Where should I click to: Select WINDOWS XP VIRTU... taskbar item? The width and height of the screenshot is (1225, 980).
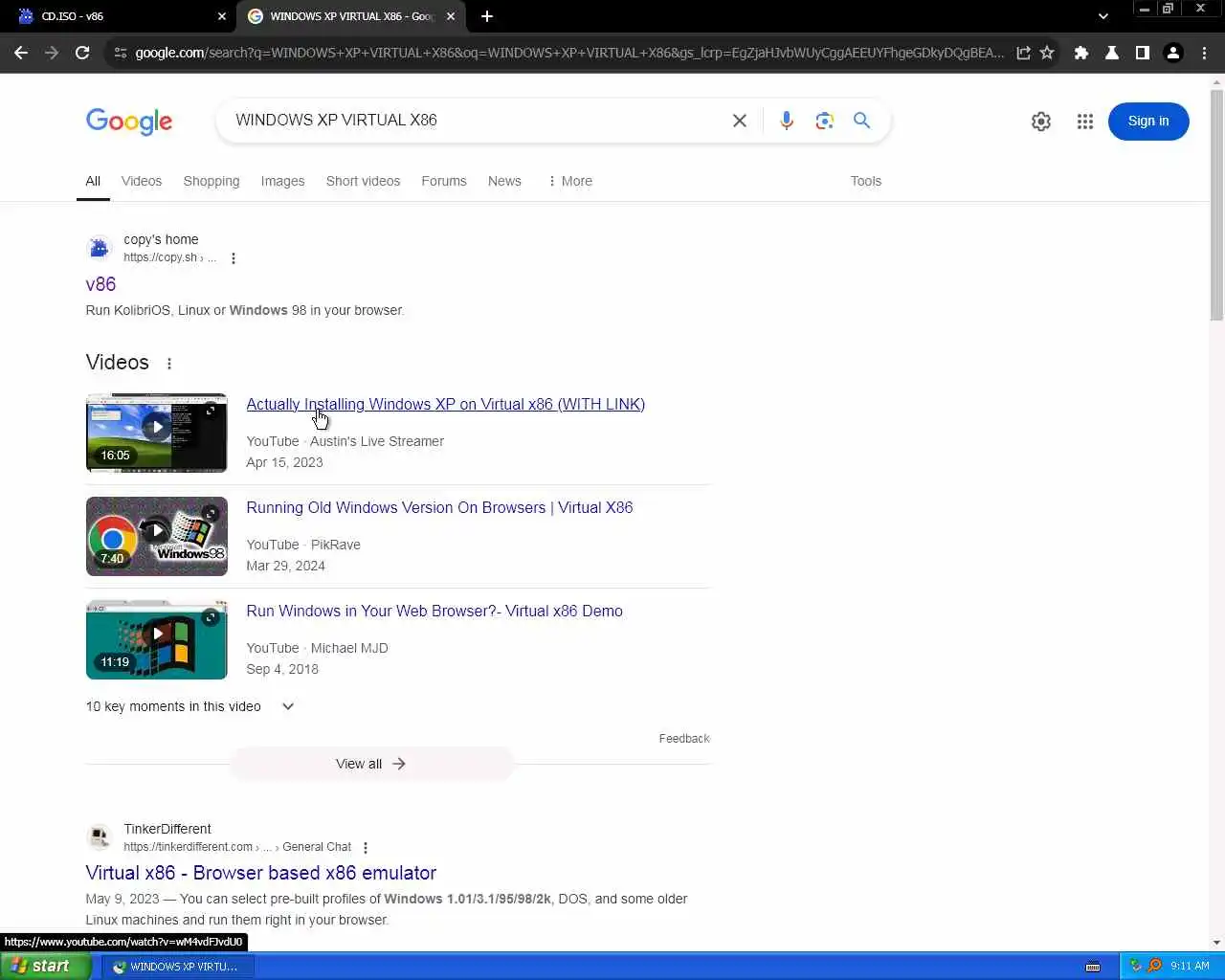point(177,967)
